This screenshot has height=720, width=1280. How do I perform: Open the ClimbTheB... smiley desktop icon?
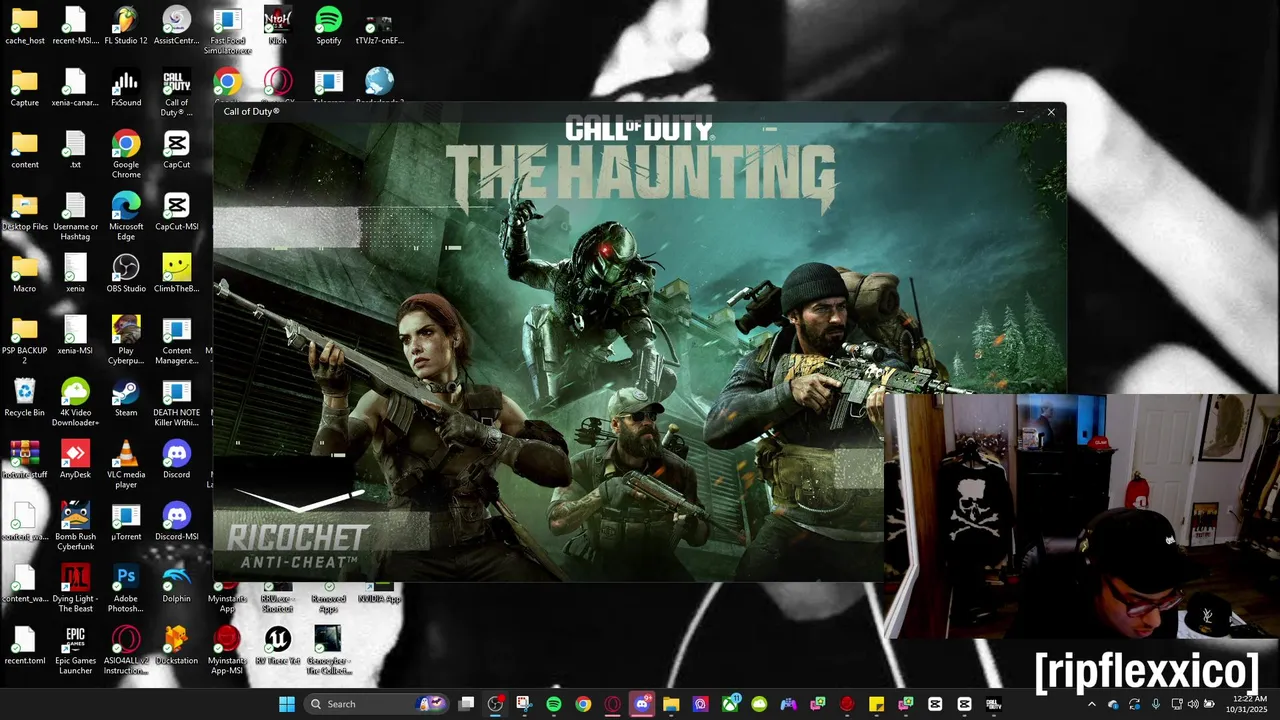[177, 275]
